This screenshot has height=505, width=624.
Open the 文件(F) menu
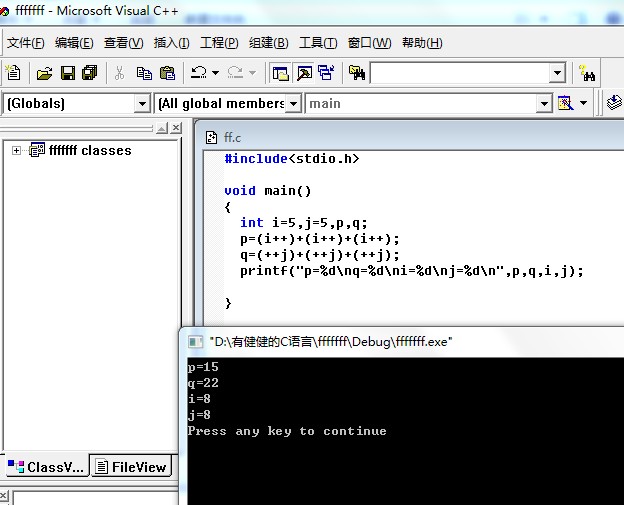[x=25, y=43]
